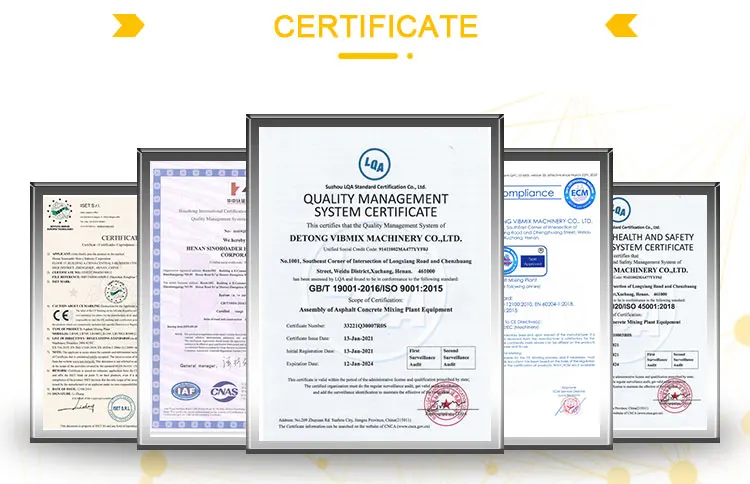
Task: Click the CERTIFICATE heading text
Action: (x=375, y=26)
